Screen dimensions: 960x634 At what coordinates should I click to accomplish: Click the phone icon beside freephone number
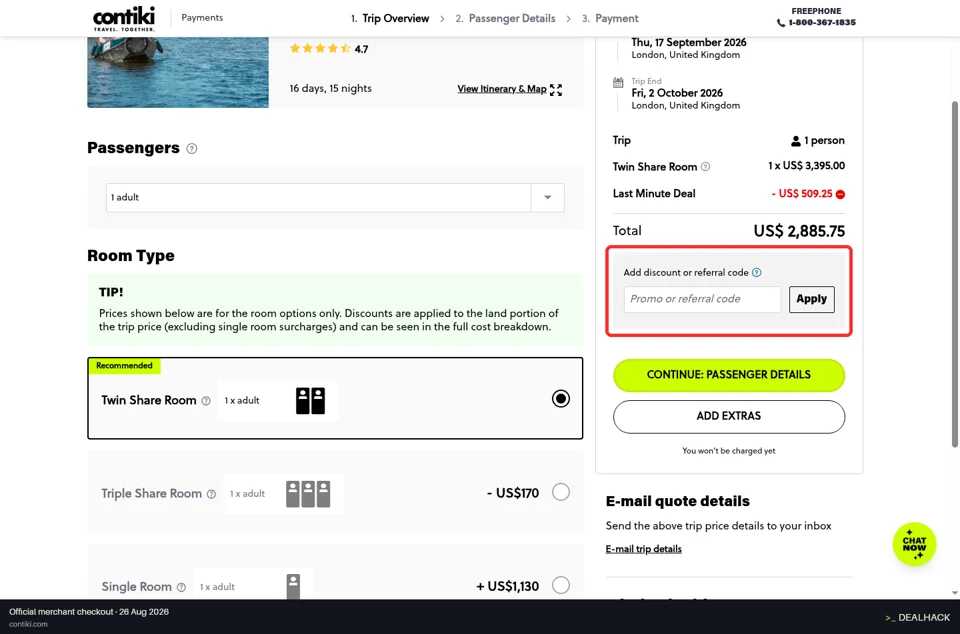click(x=781, y=23)
